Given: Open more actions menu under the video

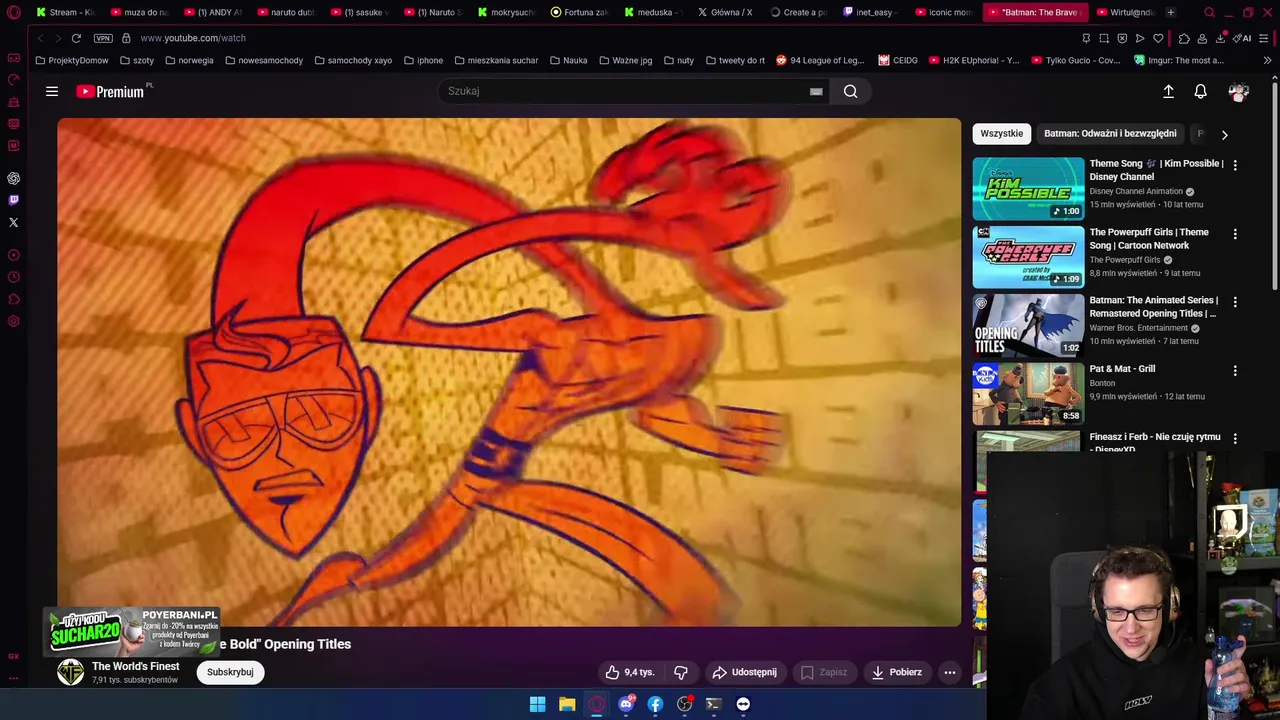Looking at the screenshot, I should [950, 672].
